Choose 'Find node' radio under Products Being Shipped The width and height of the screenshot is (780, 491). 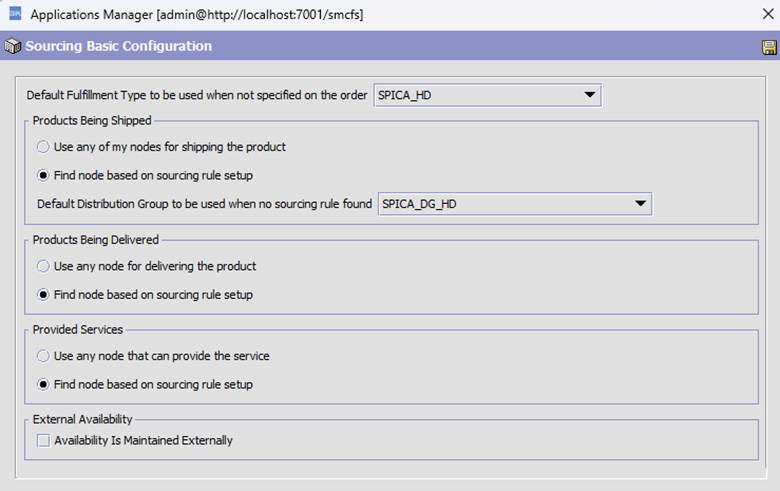tap(43, 176)
